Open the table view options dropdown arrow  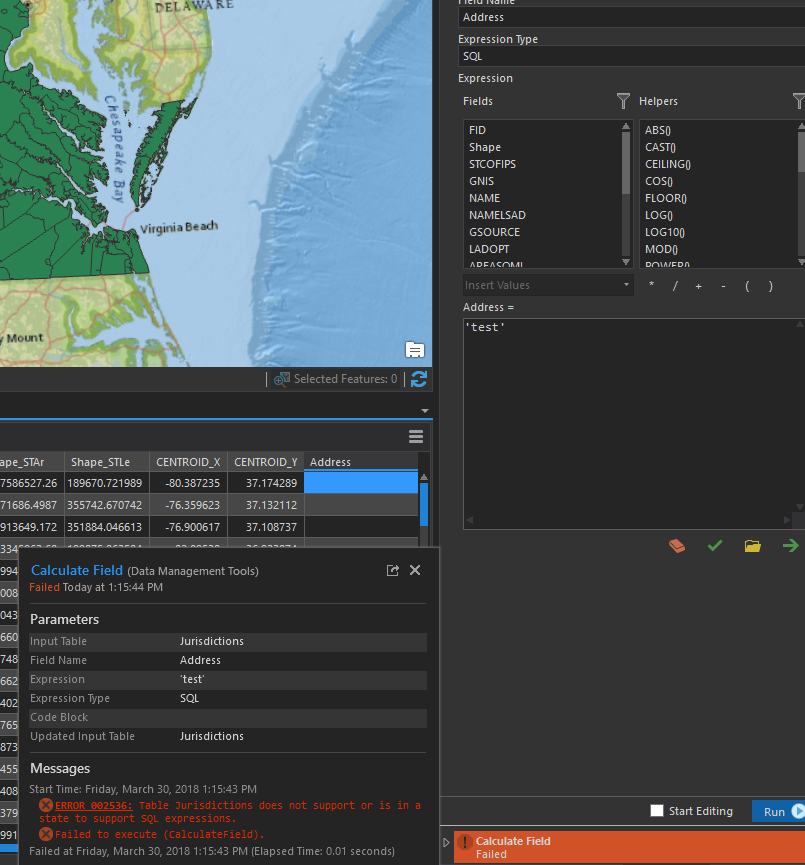[x=424, y=411]
